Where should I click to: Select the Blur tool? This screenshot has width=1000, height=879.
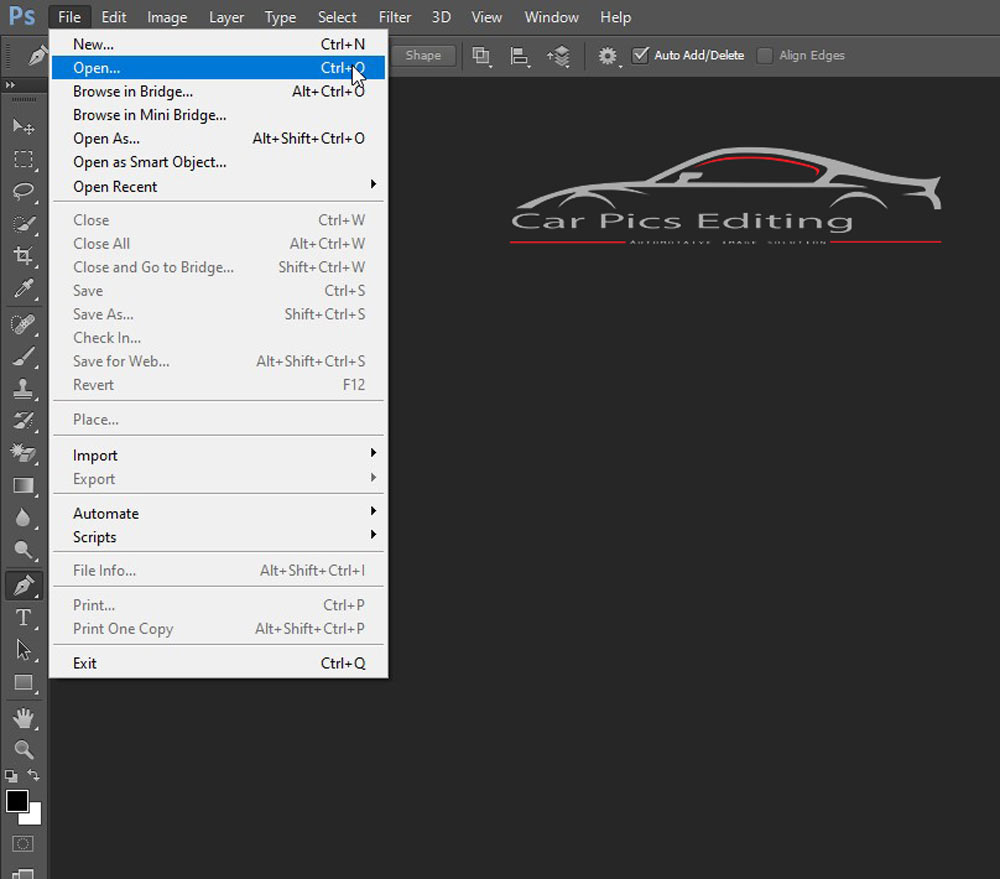click(24, 518)
